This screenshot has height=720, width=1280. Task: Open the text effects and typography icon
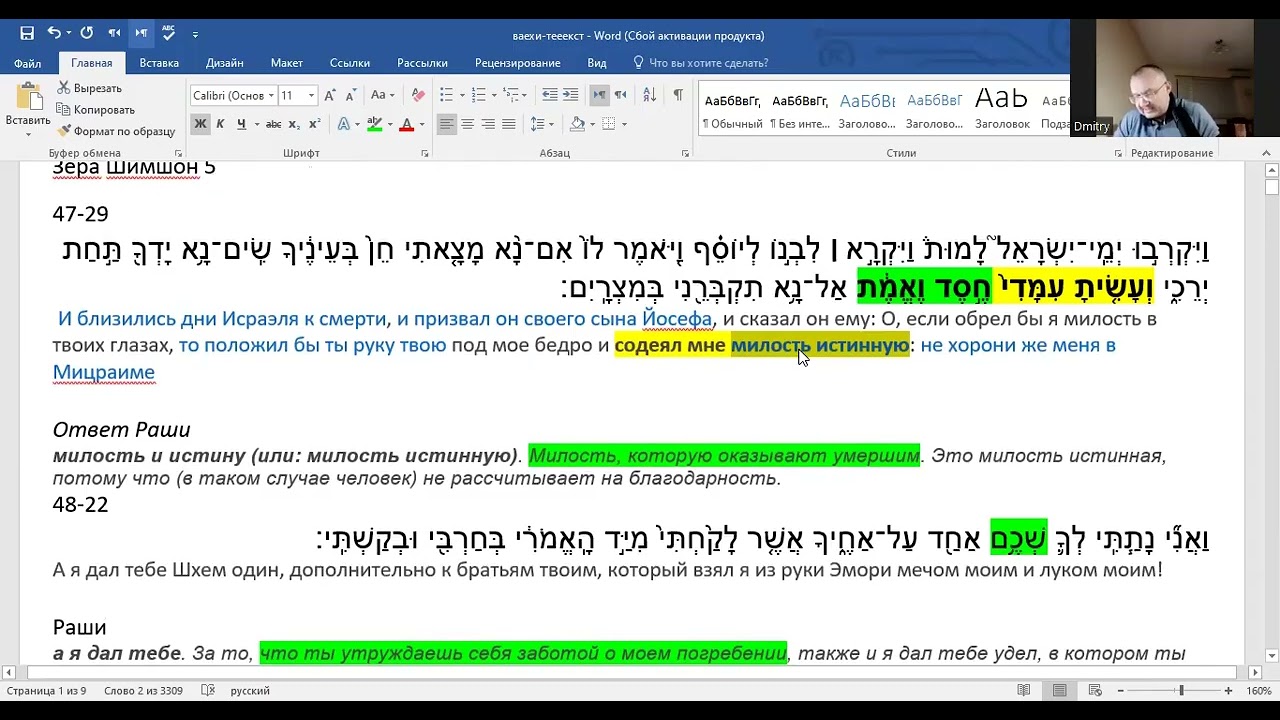[343, 124]
